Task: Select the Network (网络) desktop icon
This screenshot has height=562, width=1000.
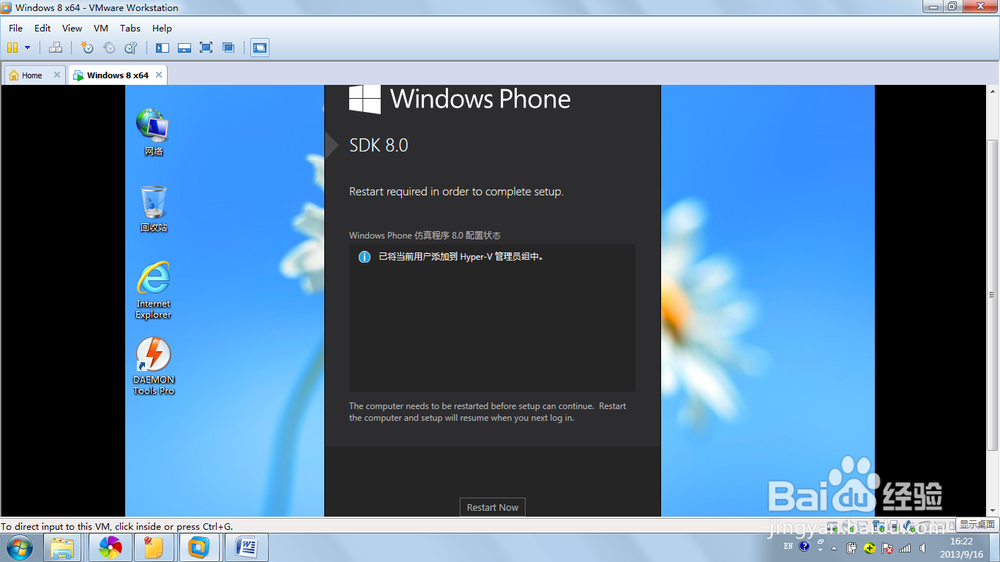Action: (x=153, y=133)
